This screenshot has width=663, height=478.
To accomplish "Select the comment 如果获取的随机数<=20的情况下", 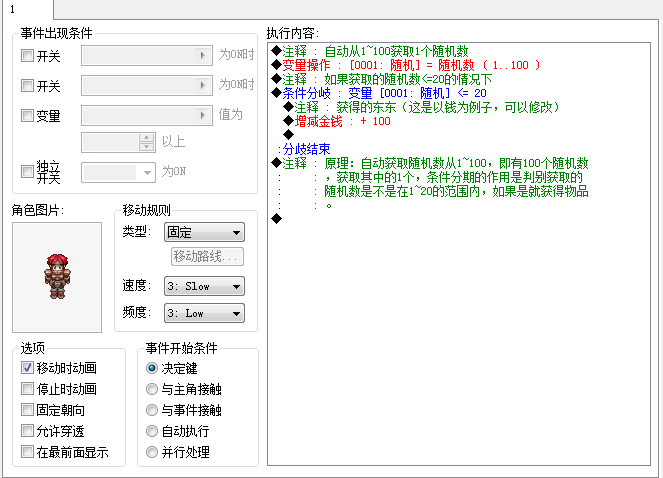I will pos(382,79).
